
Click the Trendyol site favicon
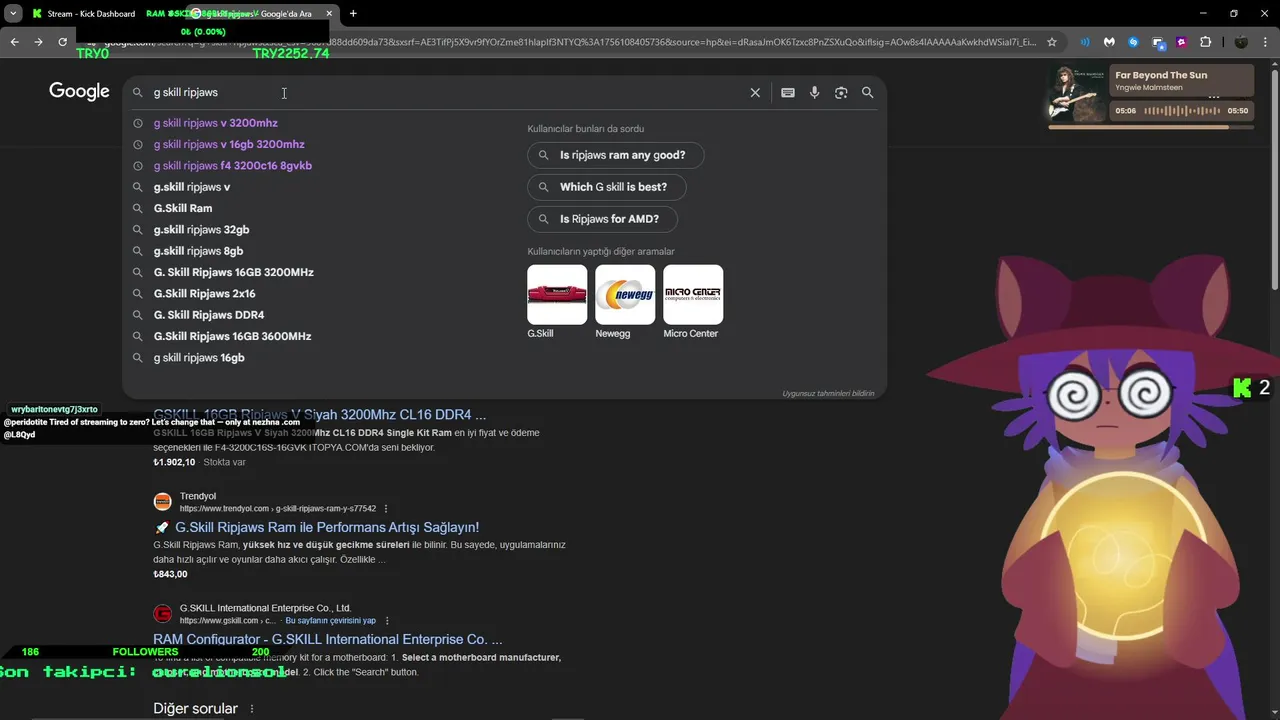pos(162,502)
